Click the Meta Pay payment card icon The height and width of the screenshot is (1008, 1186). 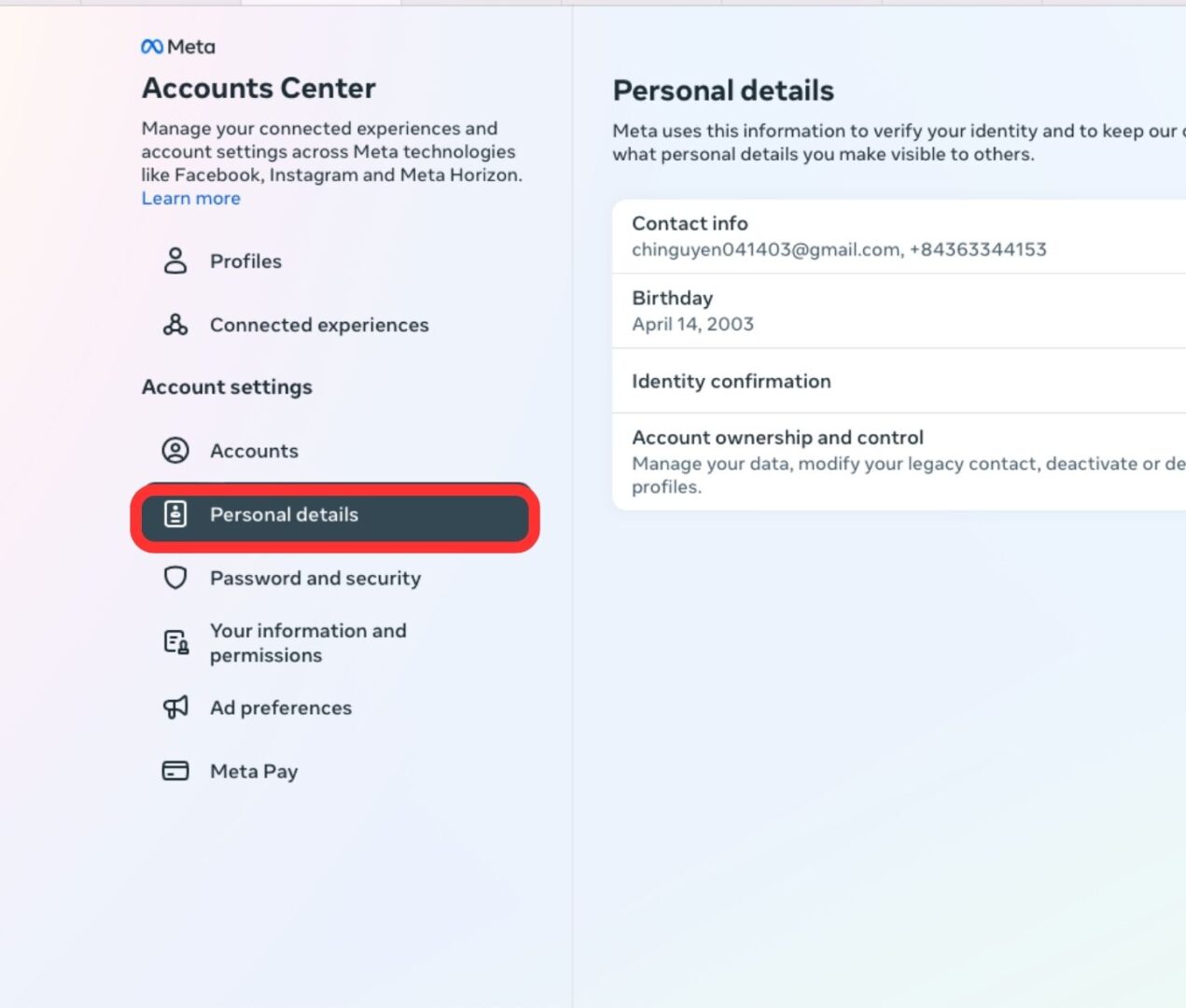(174, 771)
